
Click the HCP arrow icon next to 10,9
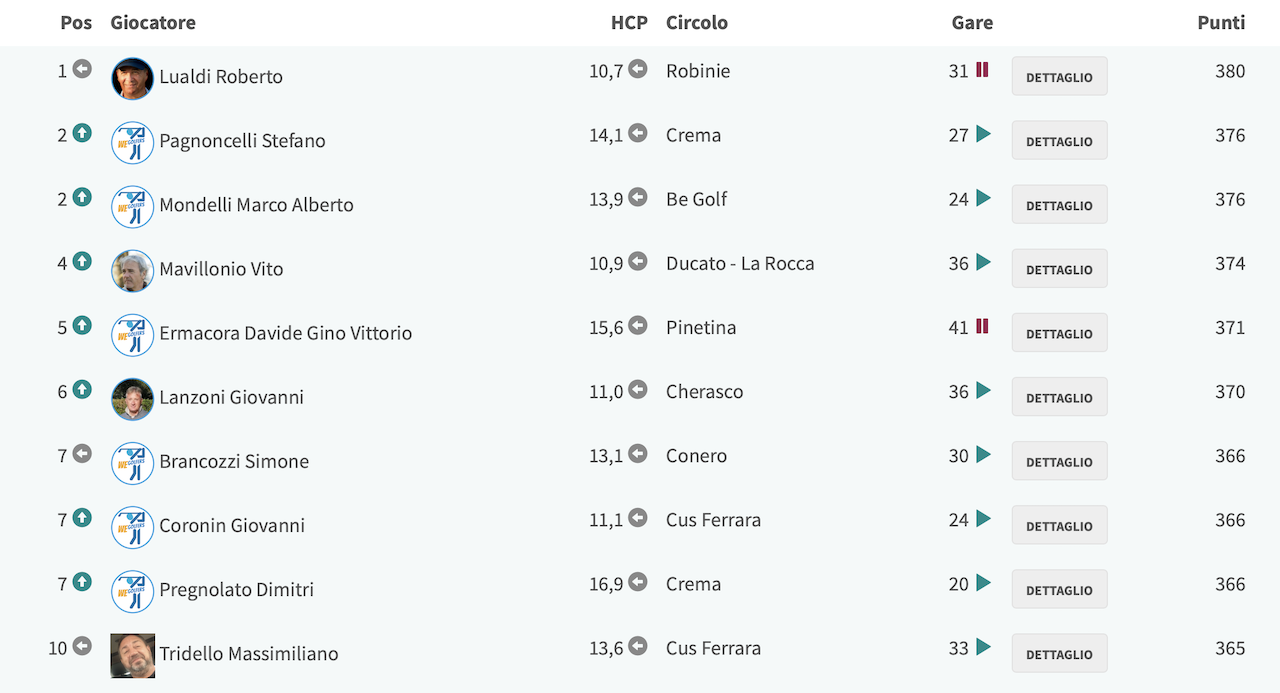point(638,261)
